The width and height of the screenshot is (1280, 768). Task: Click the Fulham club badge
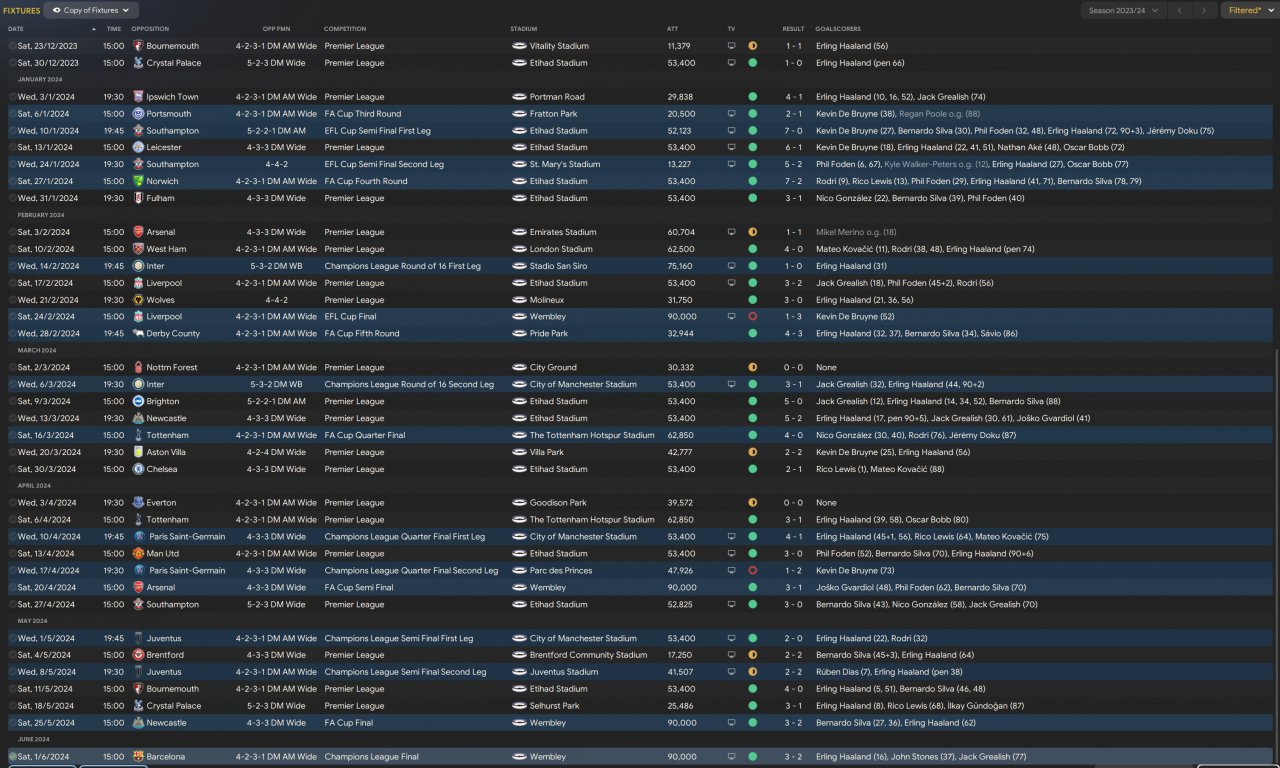coord(138,198)
